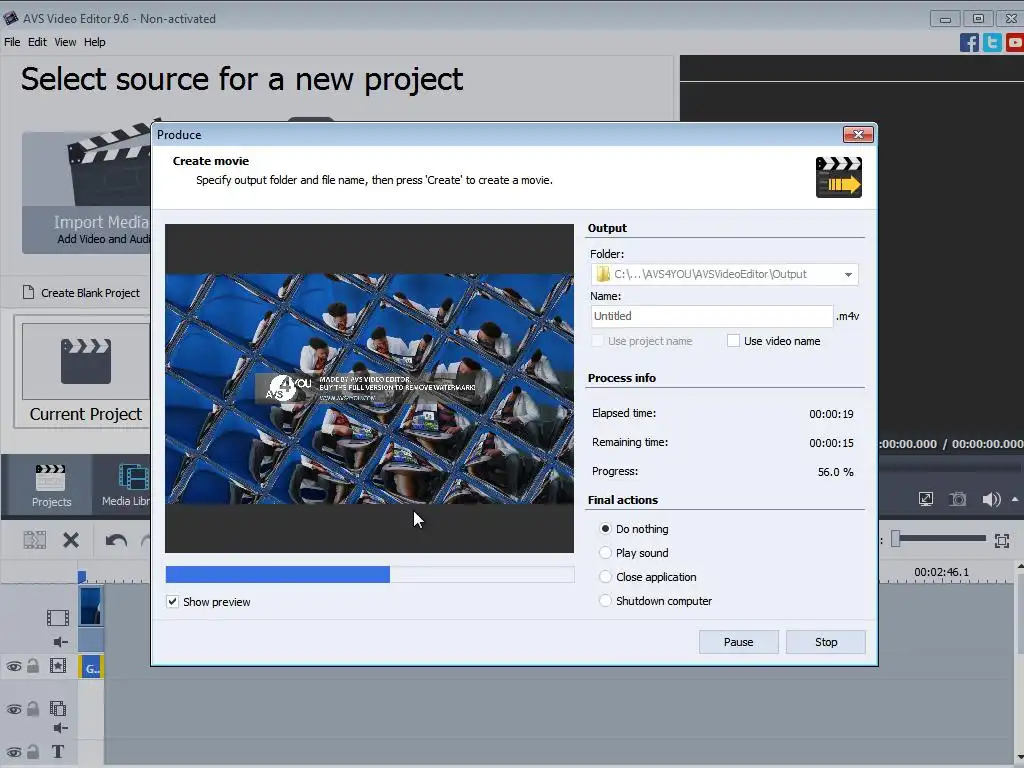Click the Progress value 56.0 %
1024x768 pixels.
835,472
